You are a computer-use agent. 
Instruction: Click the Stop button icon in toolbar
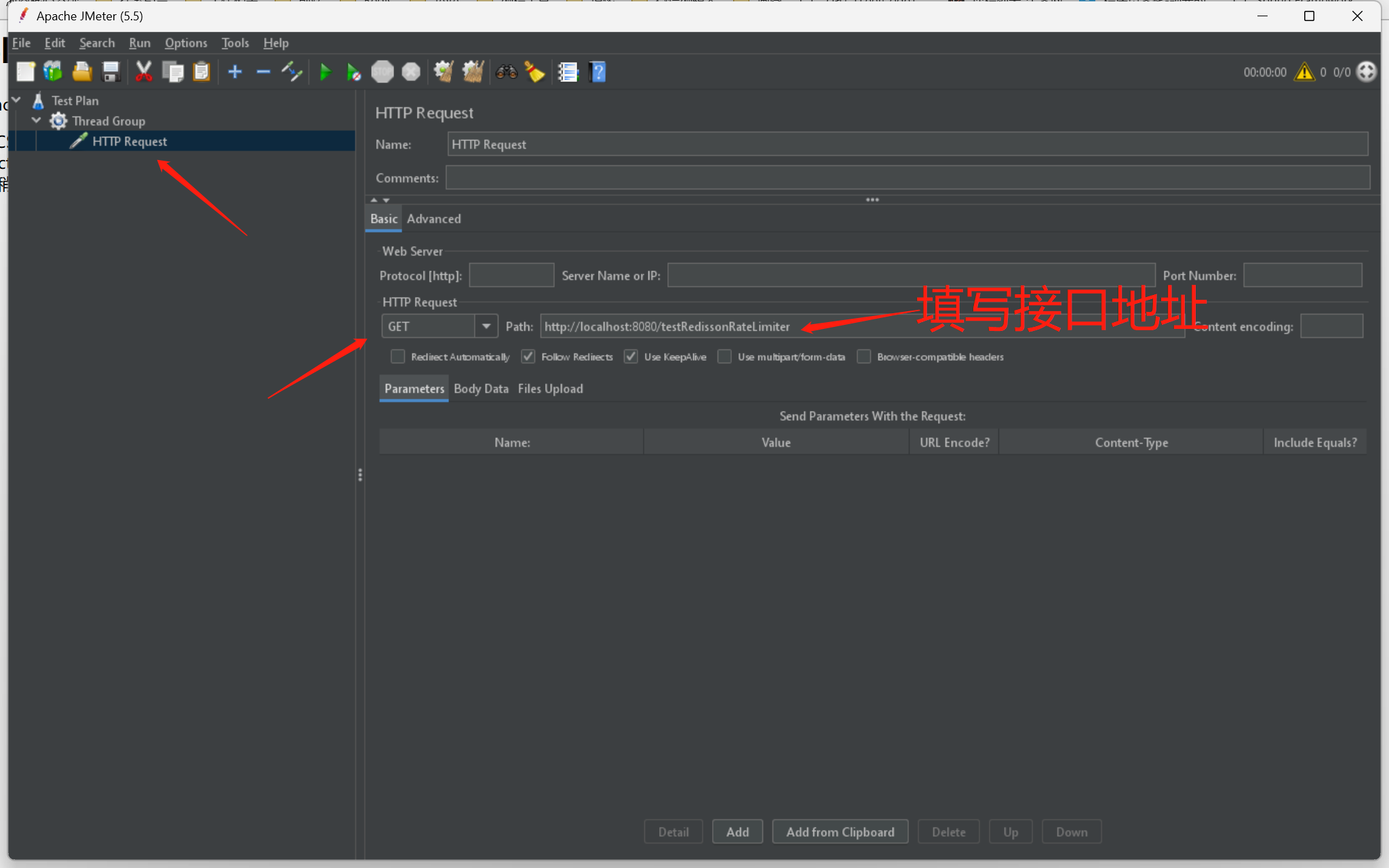[x=382, y=72]
